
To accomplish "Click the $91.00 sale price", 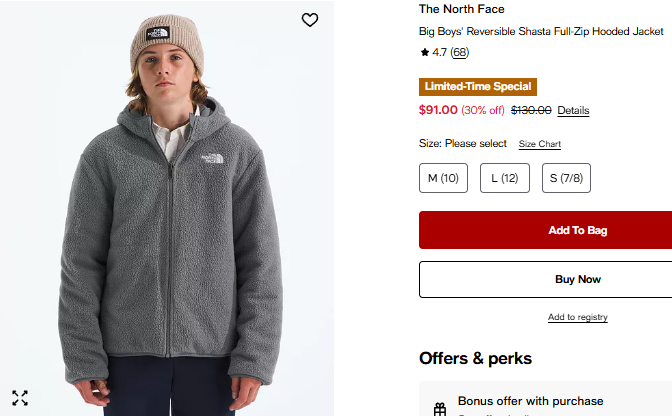I will tap(438, 110).
